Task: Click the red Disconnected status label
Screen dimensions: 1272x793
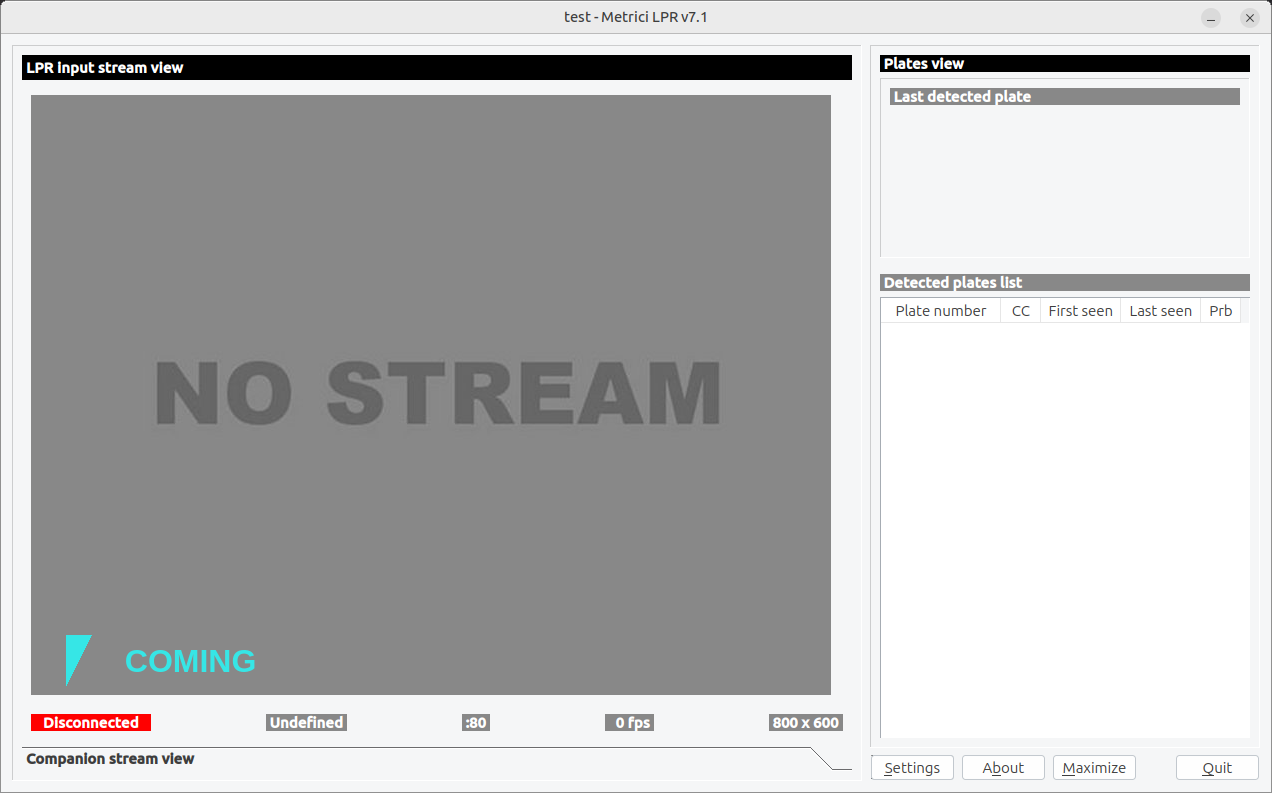Action: [91, 722]
